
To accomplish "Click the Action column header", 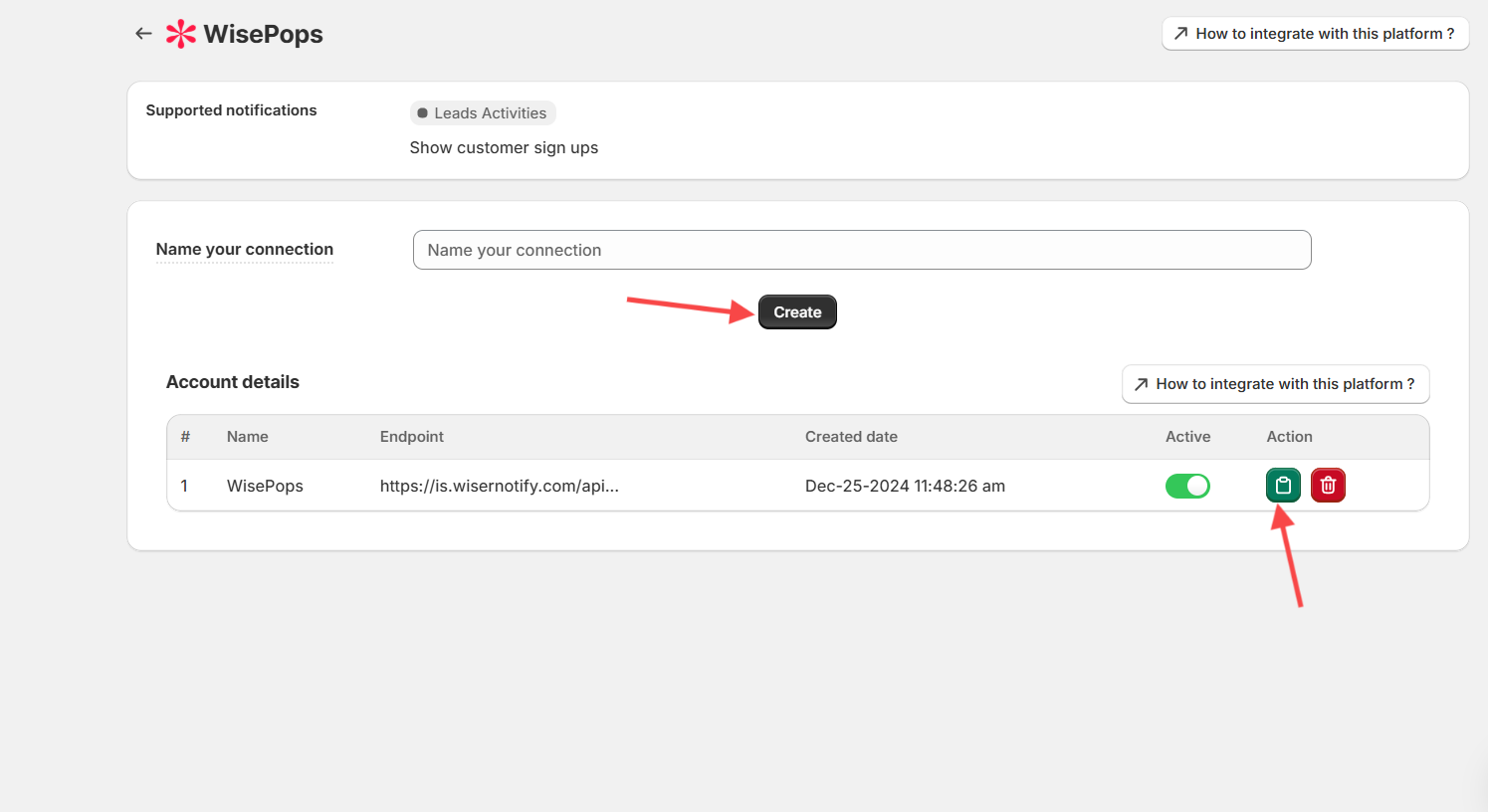I will pos(1289,437).
